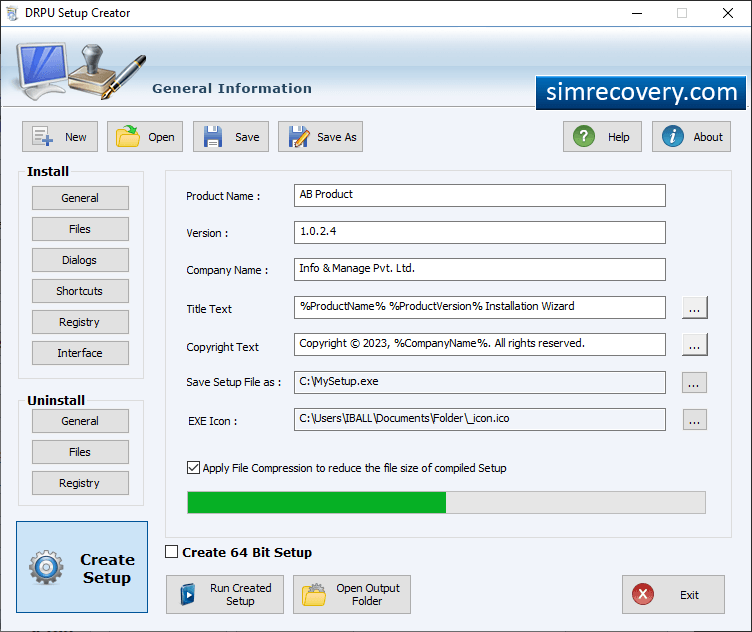Click the Create Setup label text
Screen dimensions: 752x632
[x=107, y=568]
